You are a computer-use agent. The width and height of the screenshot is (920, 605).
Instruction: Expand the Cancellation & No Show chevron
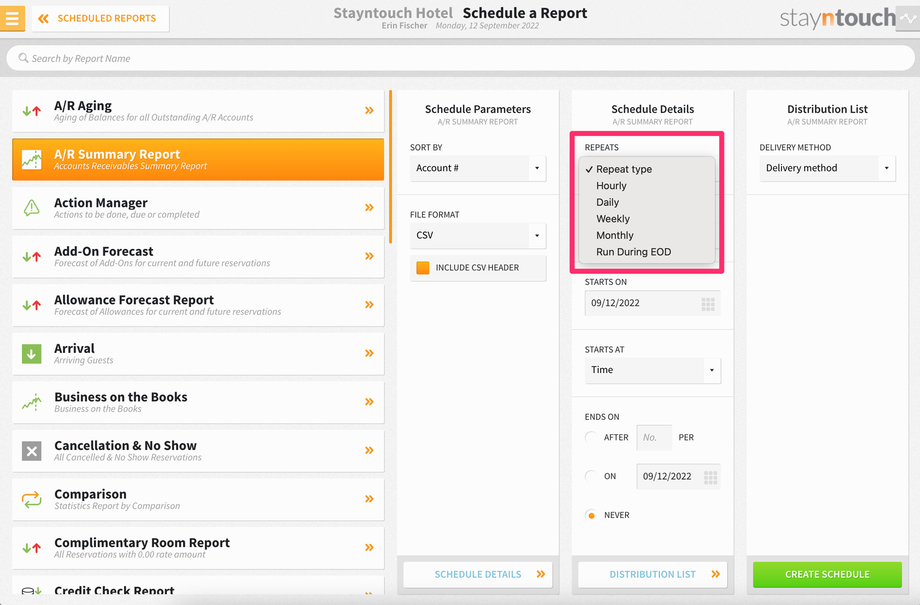coord(369,450)
